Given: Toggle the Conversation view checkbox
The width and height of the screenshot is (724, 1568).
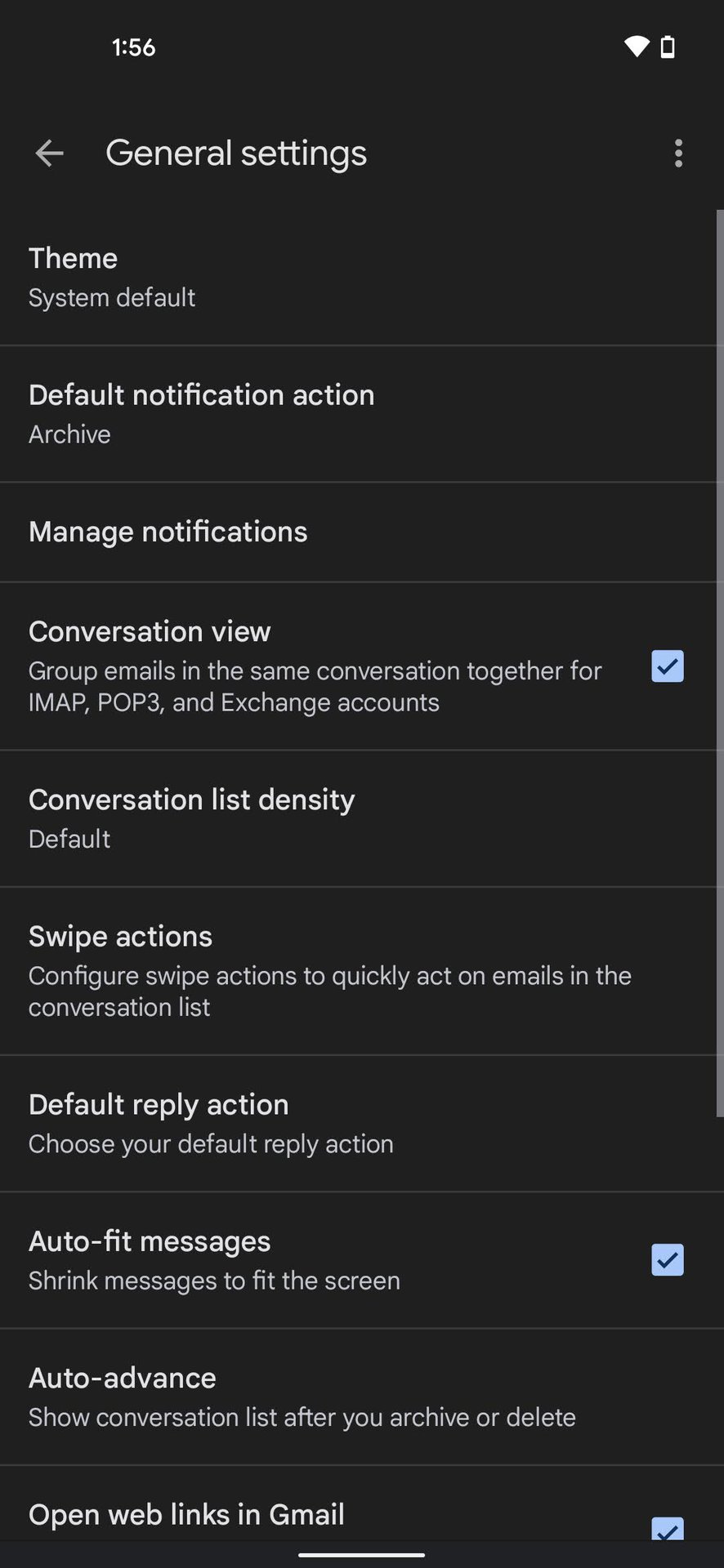Looking at the screenshot, I should click(667, 666).
